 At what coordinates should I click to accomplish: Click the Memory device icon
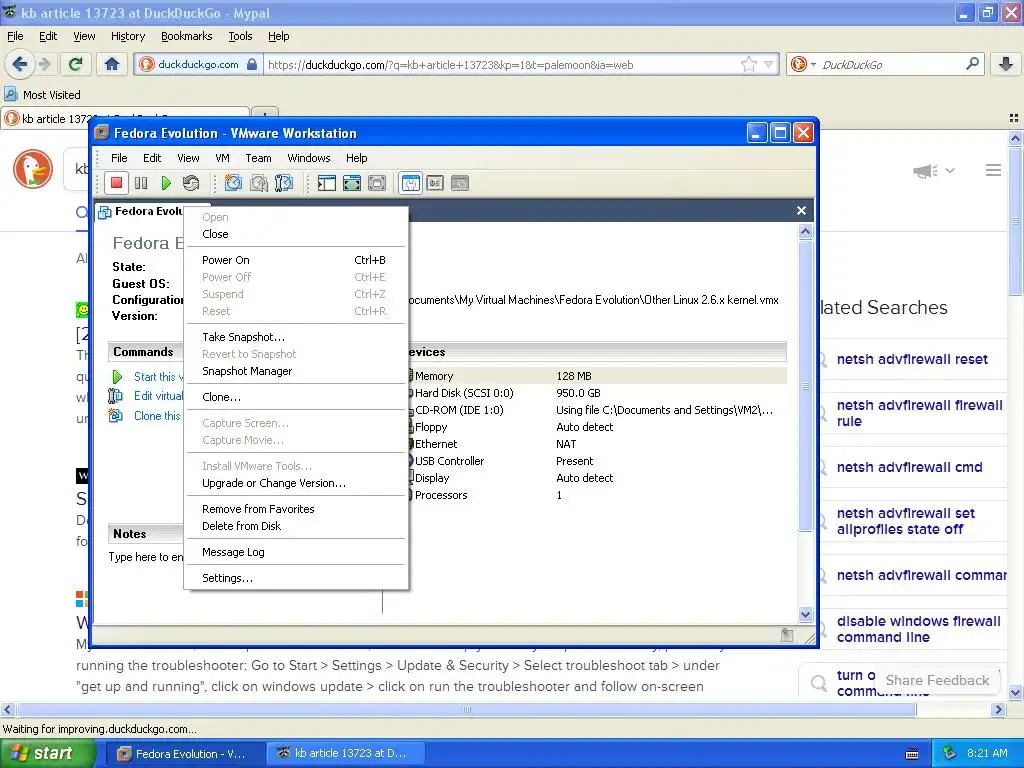[x=411, y=376]
